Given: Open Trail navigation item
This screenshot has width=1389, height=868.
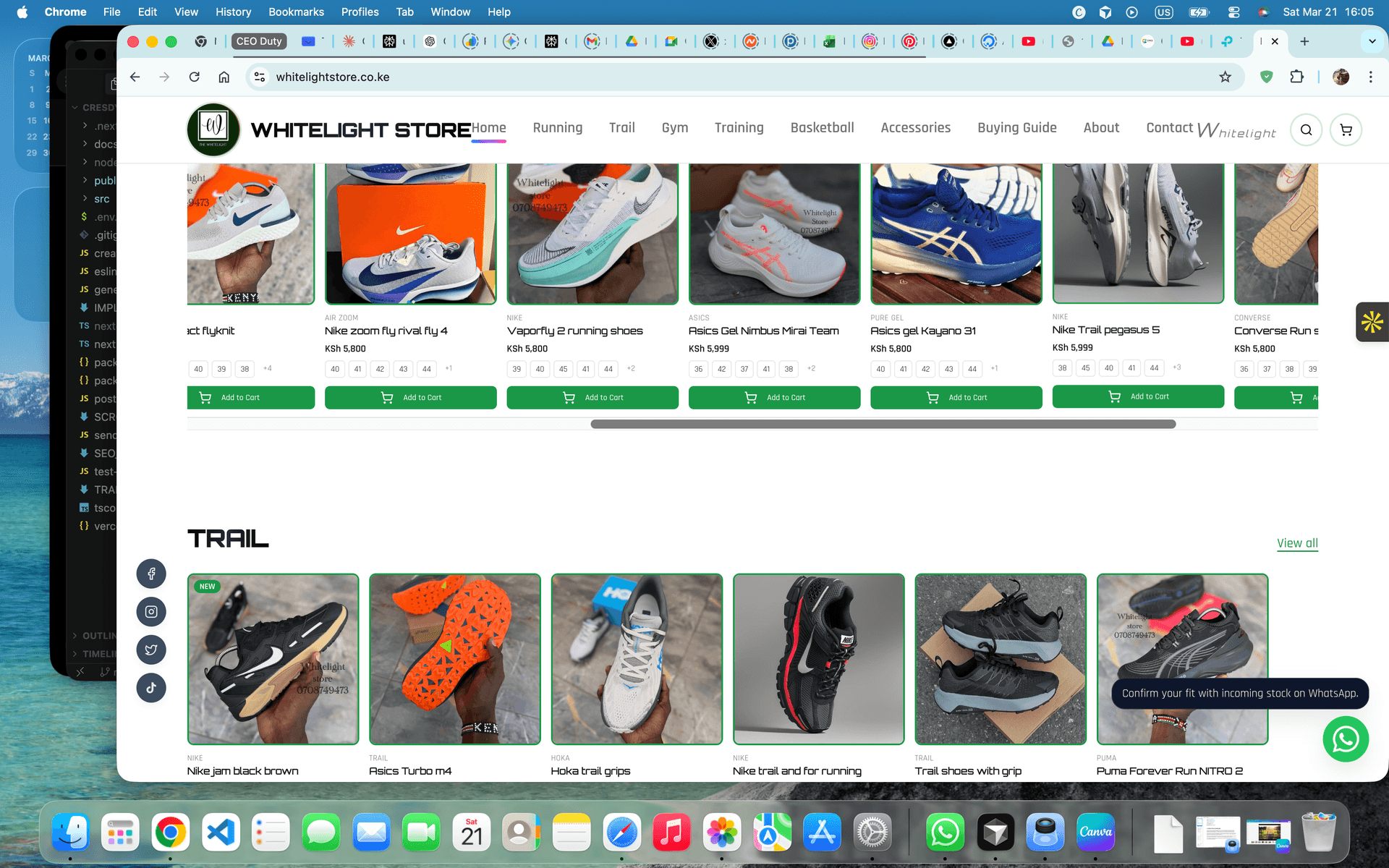Looking at the screenshot, I should [x=622, y=128].
